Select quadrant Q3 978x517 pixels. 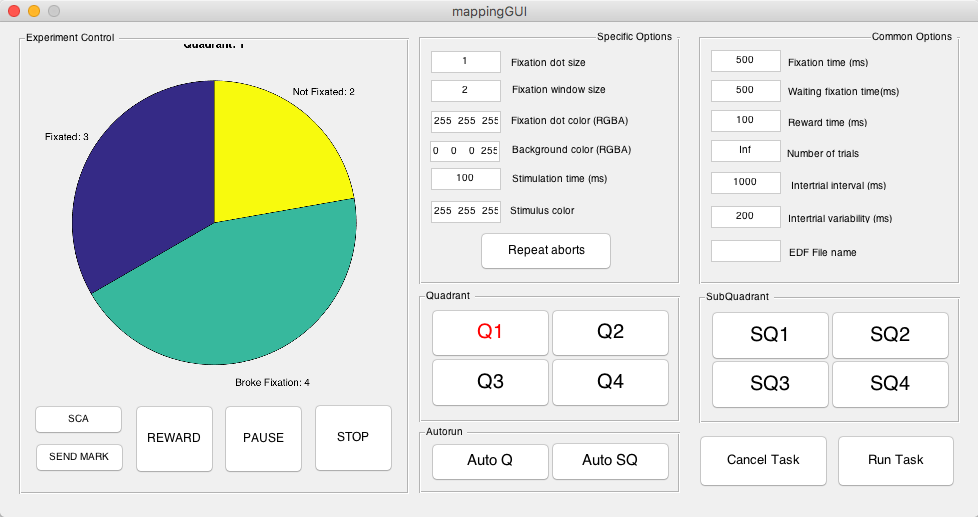pyautogui.click(x=490, y=382)
